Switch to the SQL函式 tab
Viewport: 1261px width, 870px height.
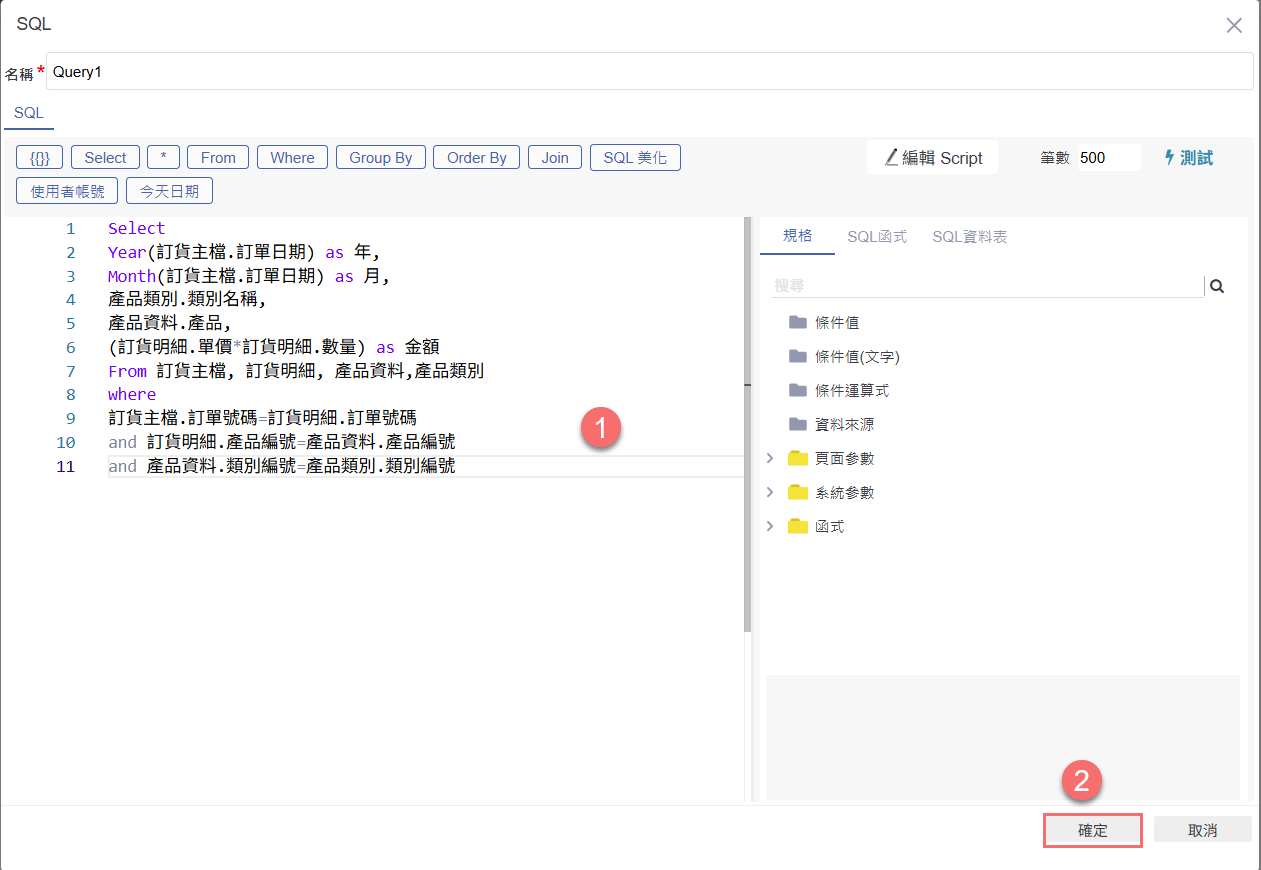(876, 237)
